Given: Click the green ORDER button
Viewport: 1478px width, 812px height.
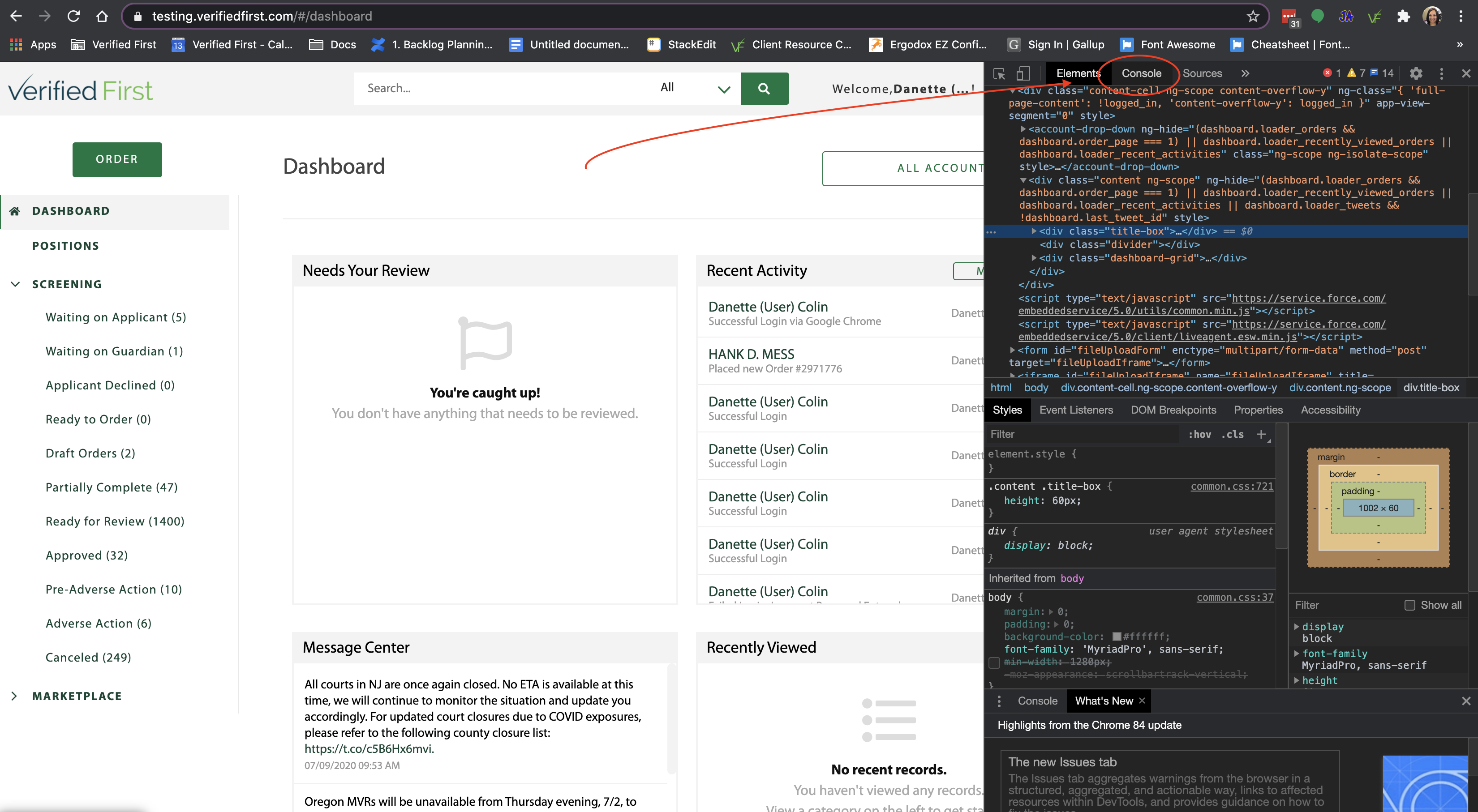Looking at the screenshot, I should [x=117, y=159].
